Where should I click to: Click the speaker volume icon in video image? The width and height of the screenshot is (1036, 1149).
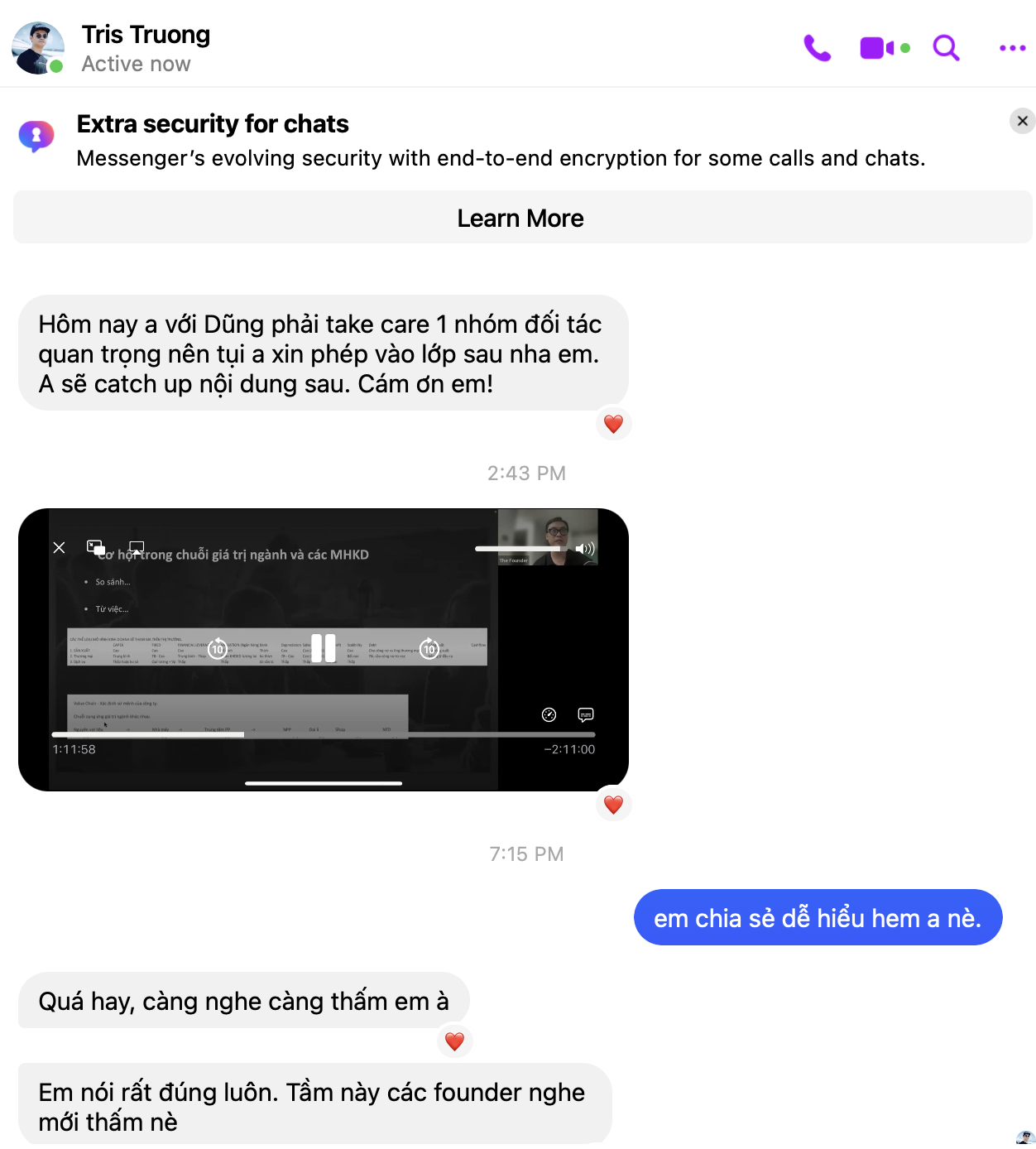pyautogui.click(x=585, y=549)
